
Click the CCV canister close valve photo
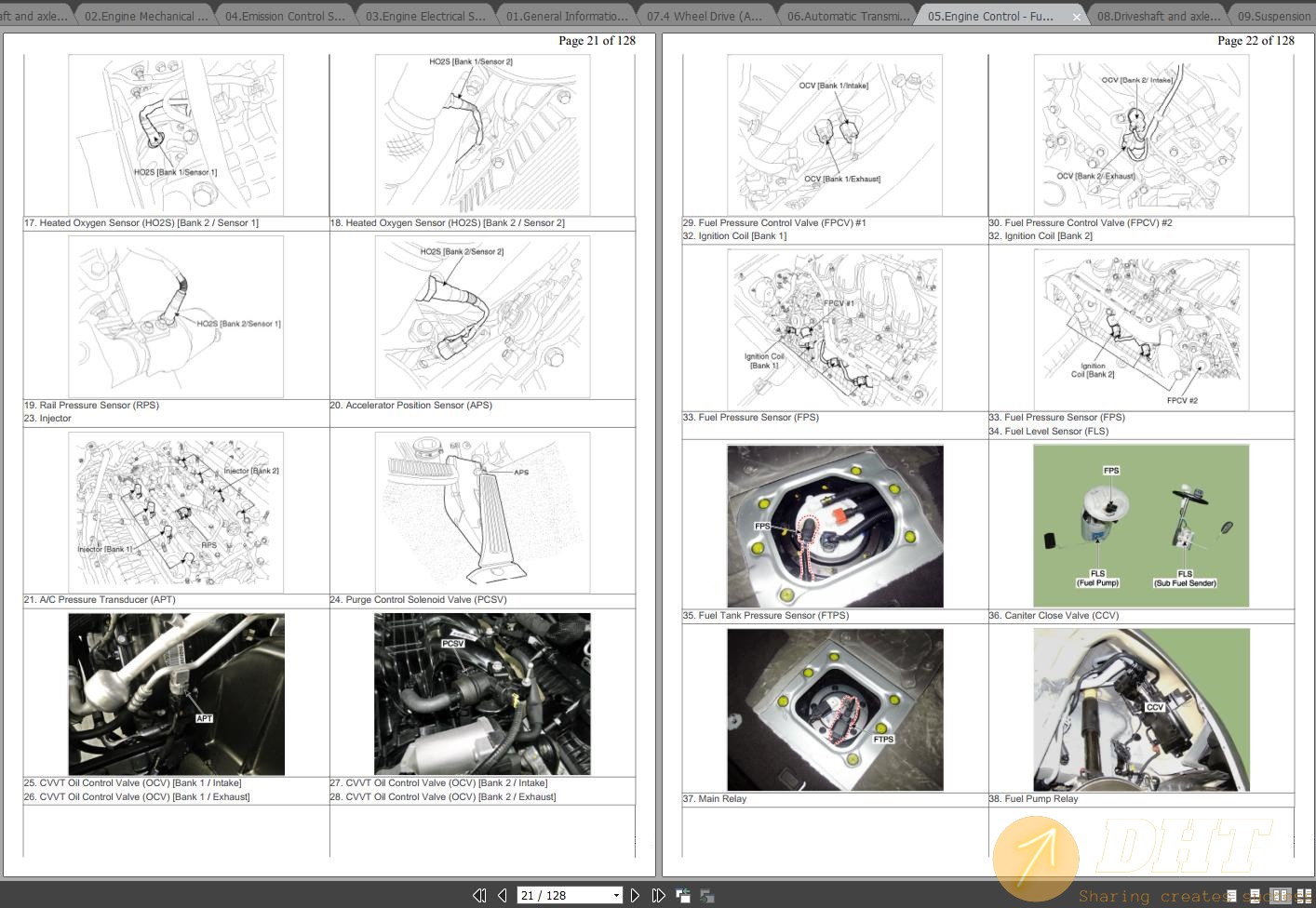pos(1141,710)
